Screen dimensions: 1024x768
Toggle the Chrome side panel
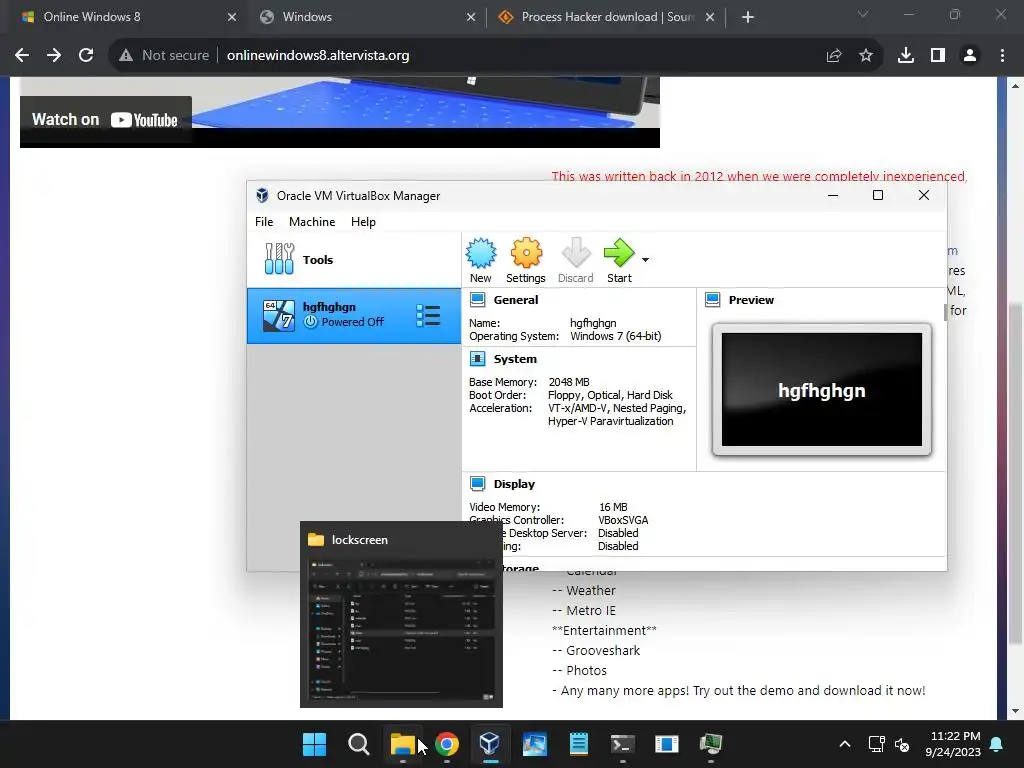[938, 56]
